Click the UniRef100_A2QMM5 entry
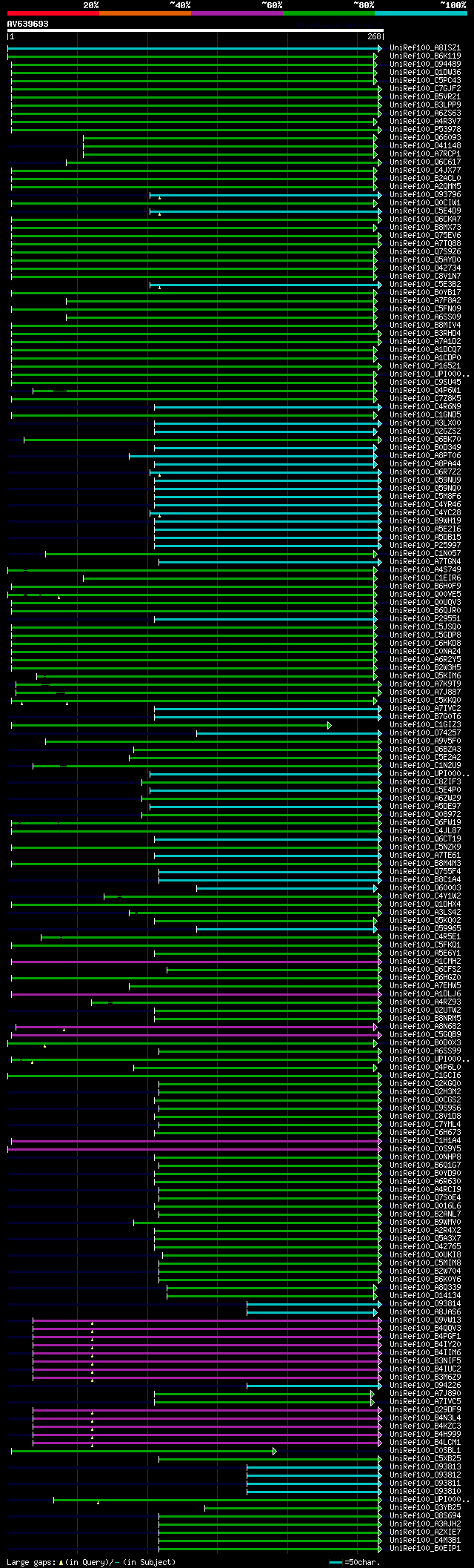Image resolution: width=474 pixels, height=1568 pixels. click(425, 187)
